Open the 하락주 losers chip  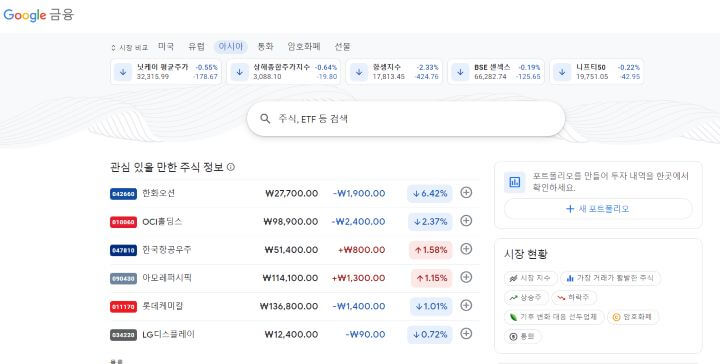point(574,297)
